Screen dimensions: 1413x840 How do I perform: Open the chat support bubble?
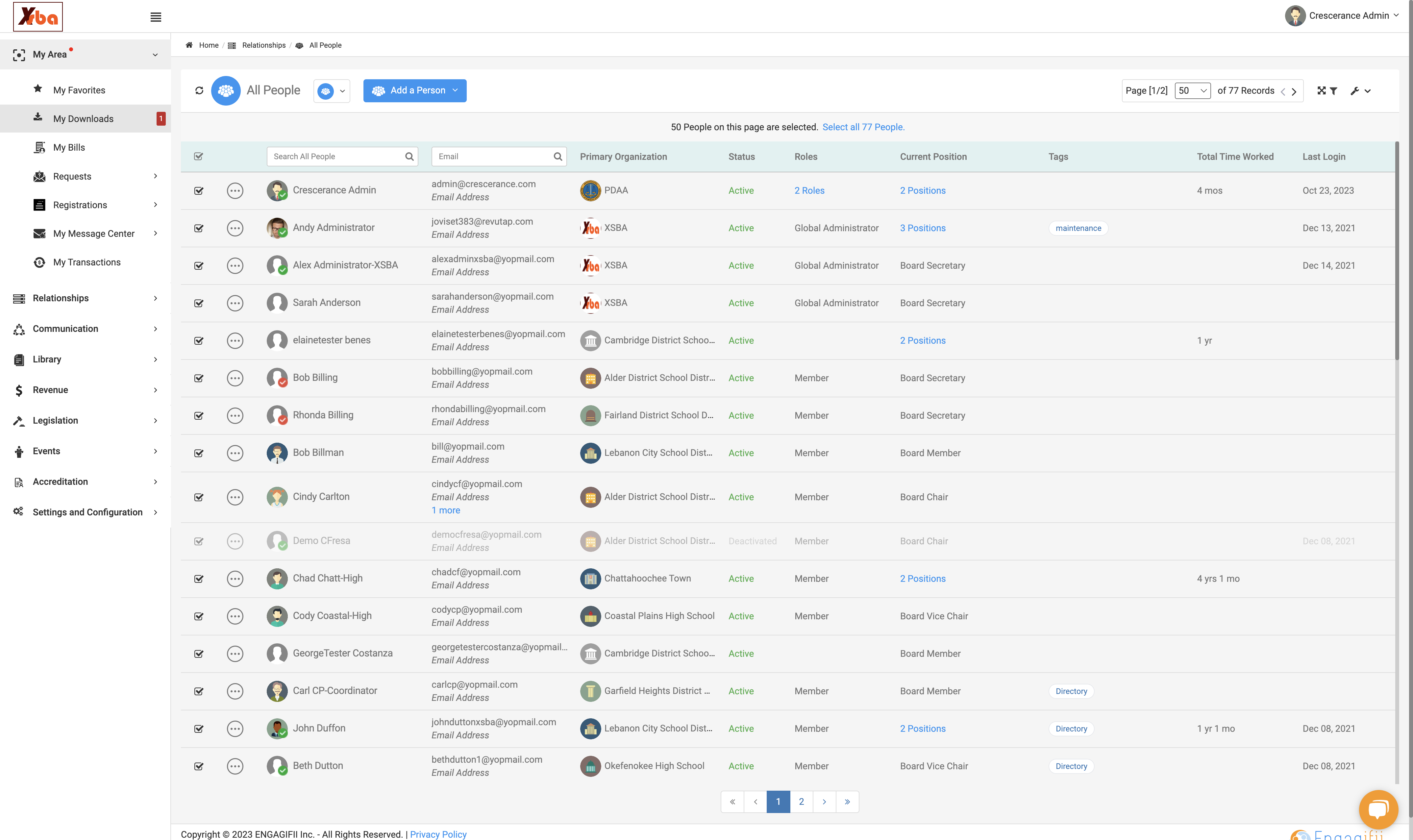[x=1378, y=809]
